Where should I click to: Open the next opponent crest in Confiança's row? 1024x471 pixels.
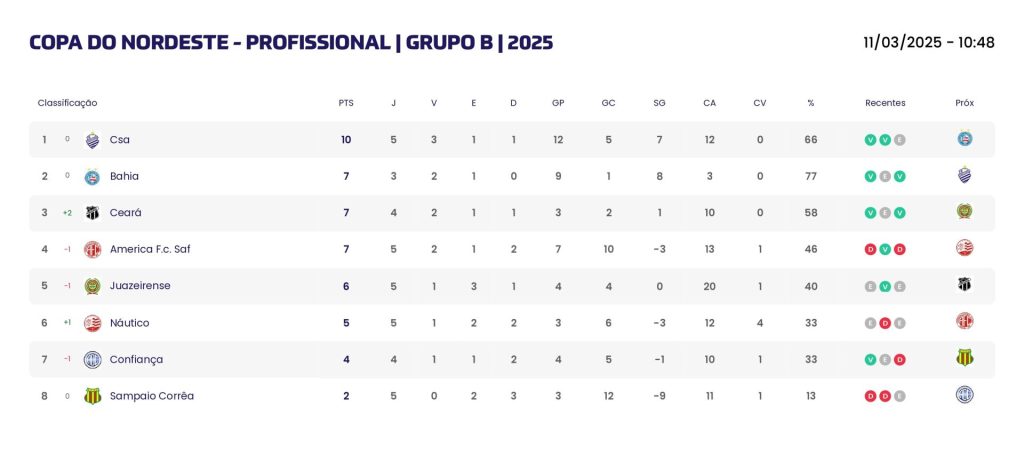pyautogui.click(x=965, y=357)
